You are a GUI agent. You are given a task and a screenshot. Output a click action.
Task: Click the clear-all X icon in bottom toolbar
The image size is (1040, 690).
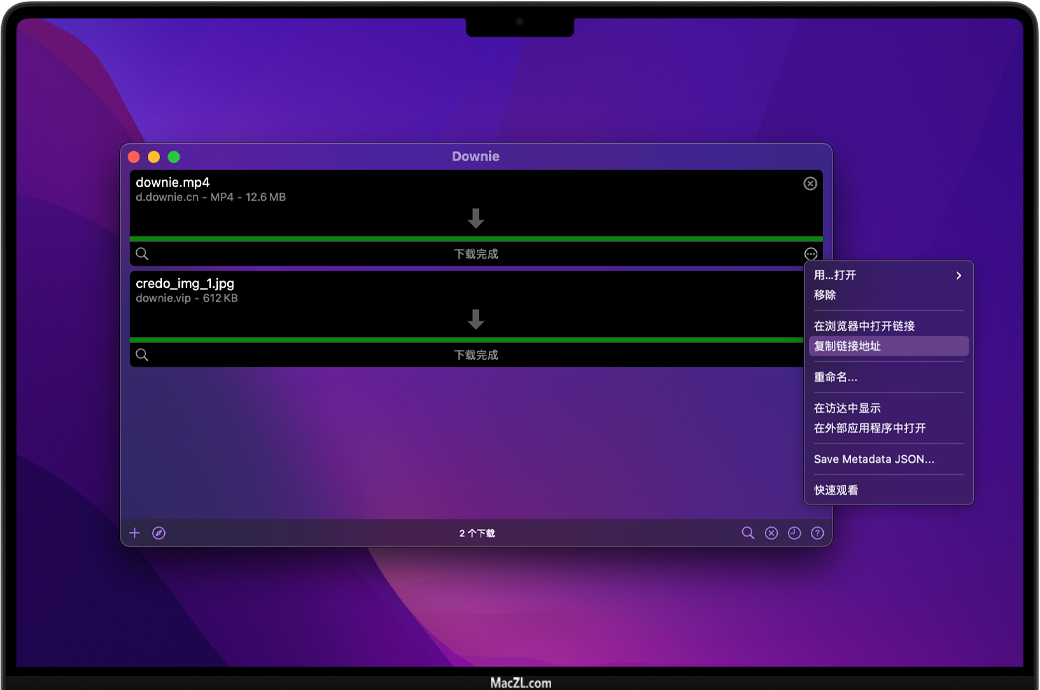pos(771,533)
